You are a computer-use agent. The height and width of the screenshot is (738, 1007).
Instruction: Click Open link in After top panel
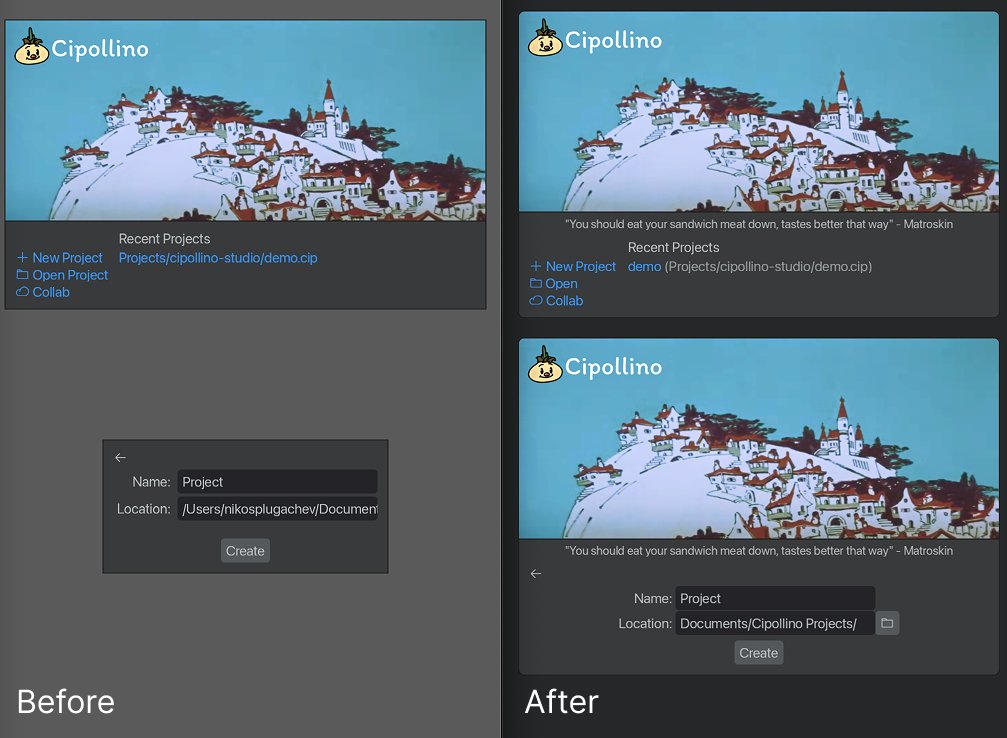pos(561,283)
